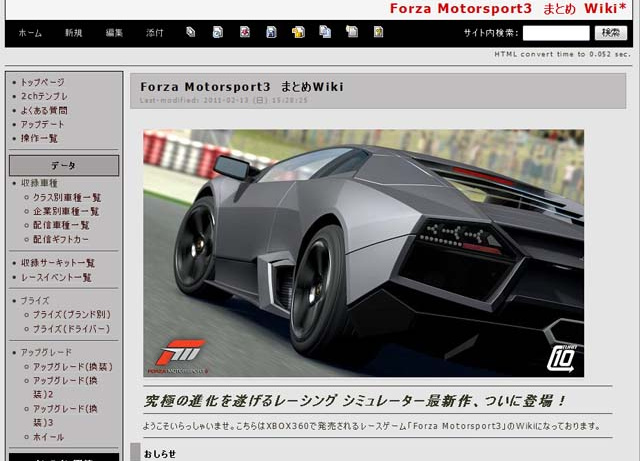Click the Forza Motorsport logo in banner
640x461 pixels.
click(x=181, y=352)
